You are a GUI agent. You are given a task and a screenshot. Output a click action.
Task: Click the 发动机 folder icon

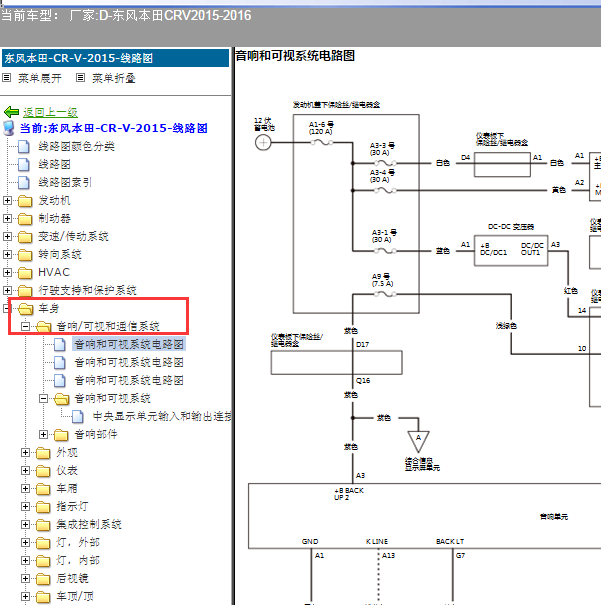(x=24, y=201)
